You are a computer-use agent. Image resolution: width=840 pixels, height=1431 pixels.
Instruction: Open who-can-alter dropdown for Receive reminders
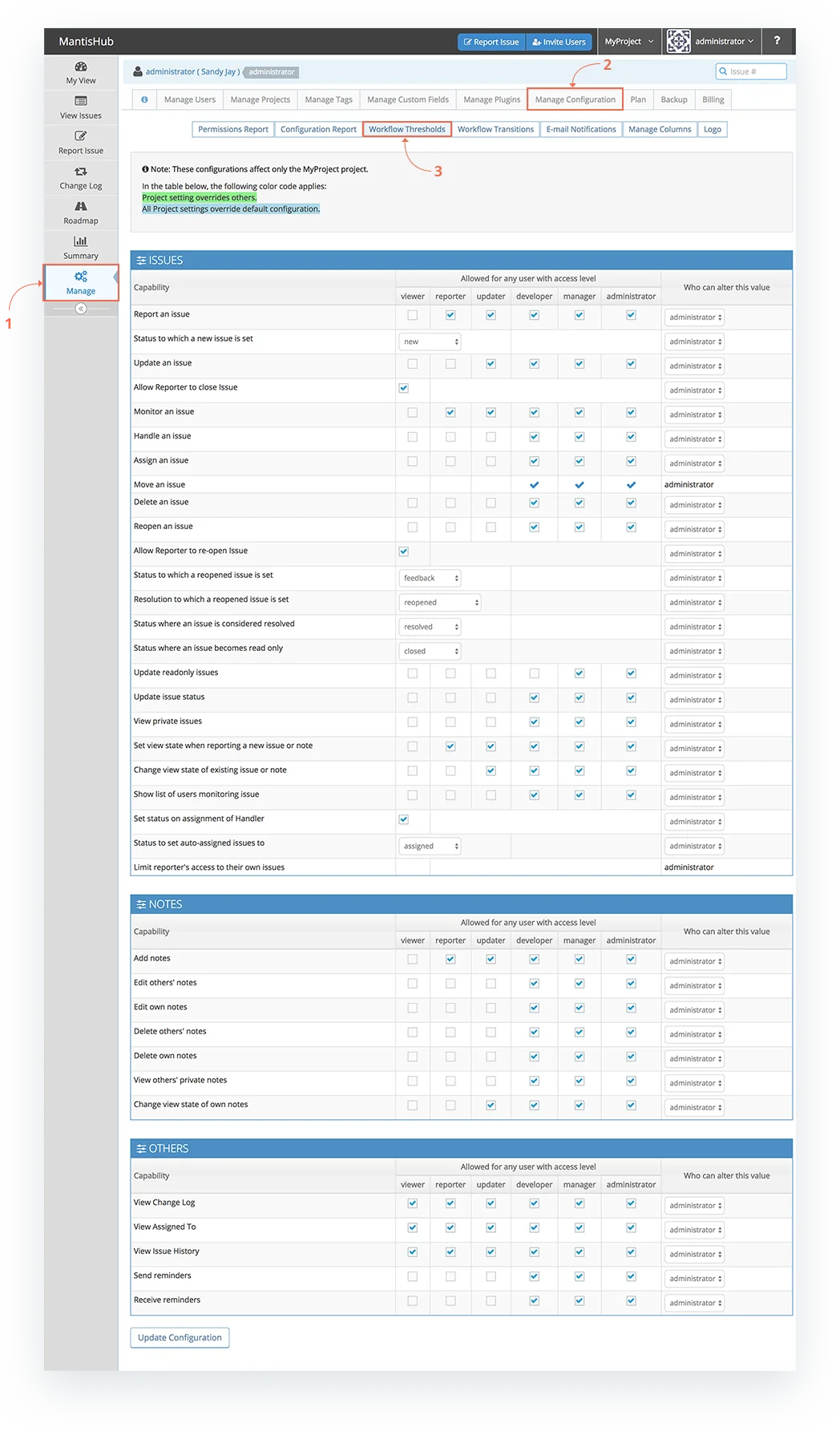[x=694, y=1303]
